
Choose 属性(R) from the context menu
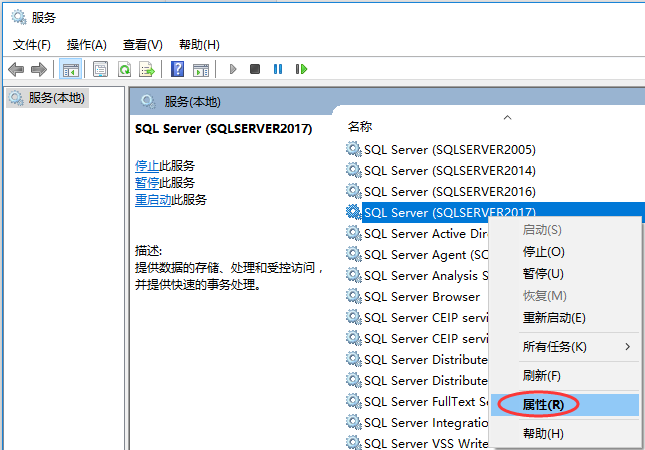pyautogui.click(x=565, y=405)
